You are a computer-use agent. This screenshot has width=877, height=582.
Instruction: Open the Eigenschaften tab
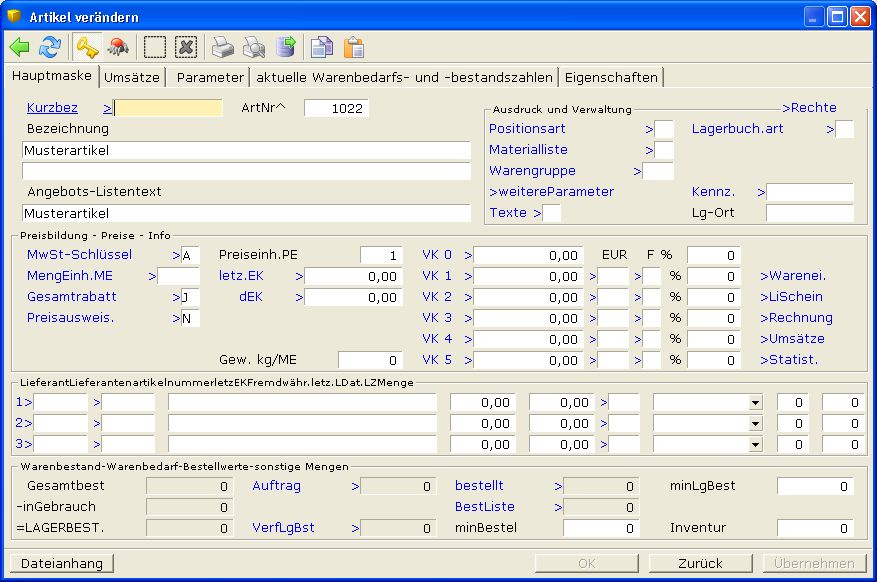coord(611,77)
